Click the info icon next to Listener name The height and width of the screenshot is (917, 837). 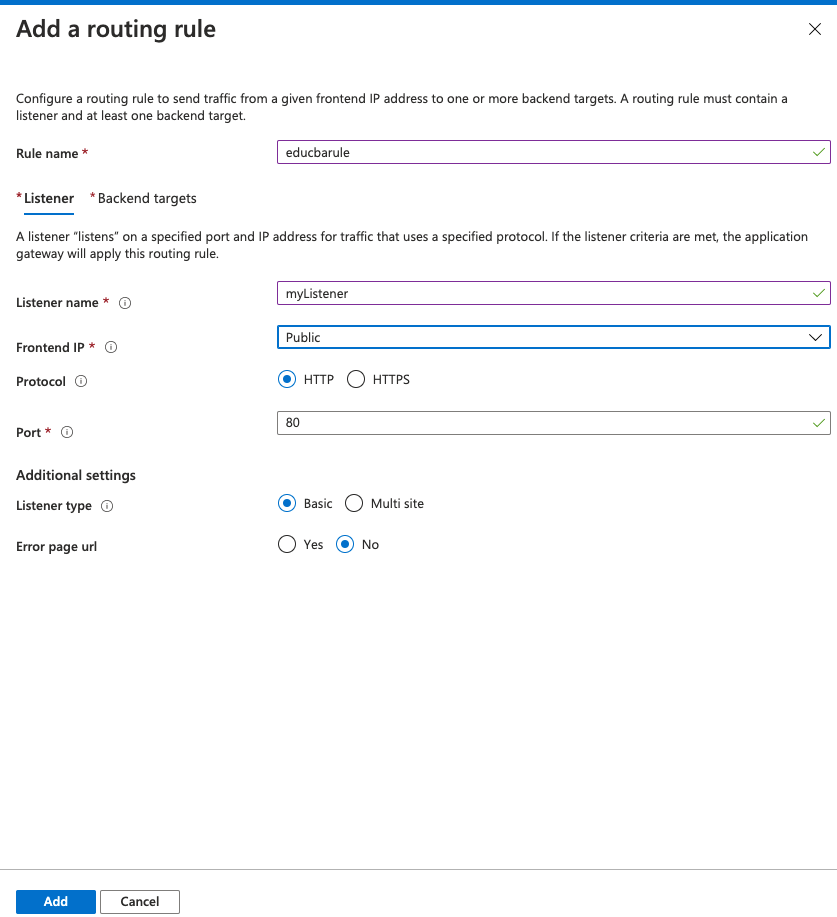click(125, 303)
